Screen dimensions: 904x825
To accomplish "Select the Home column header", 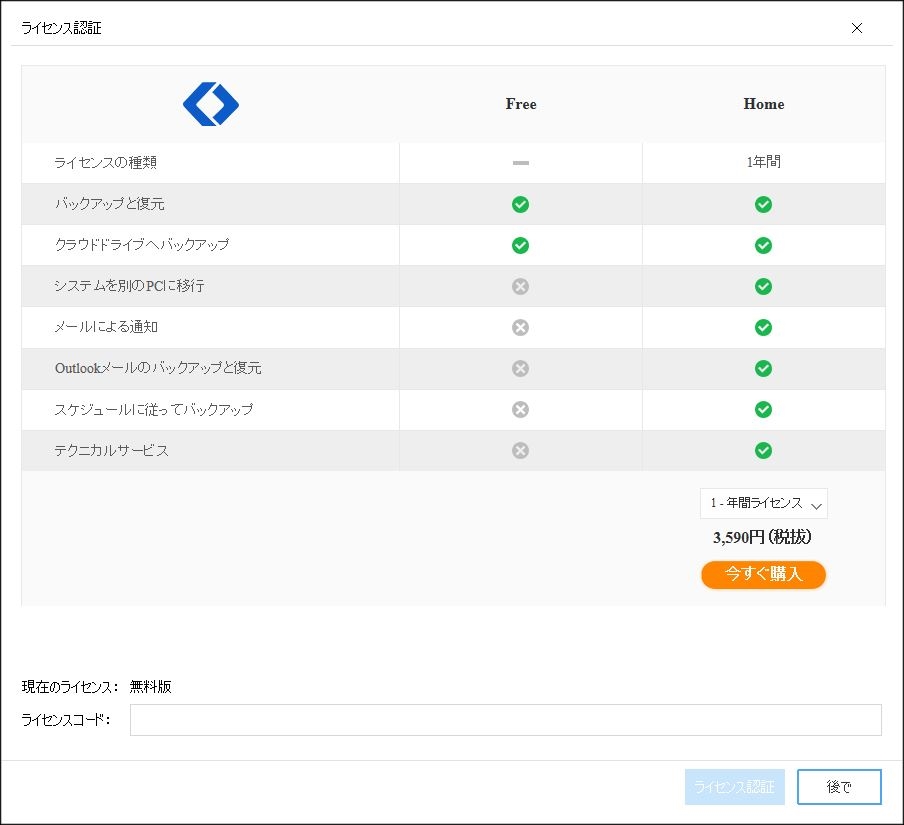I will (764, 104).
